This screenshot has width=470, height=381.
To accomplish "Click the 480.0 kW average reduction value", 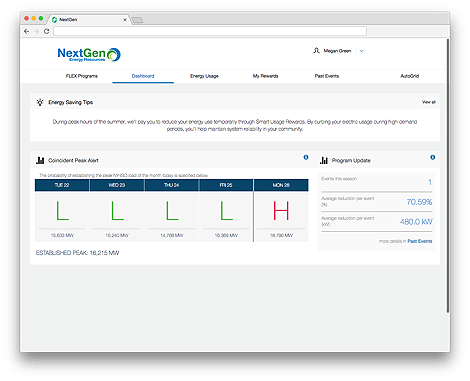I will pyautogui.click(x=416, y=222).
